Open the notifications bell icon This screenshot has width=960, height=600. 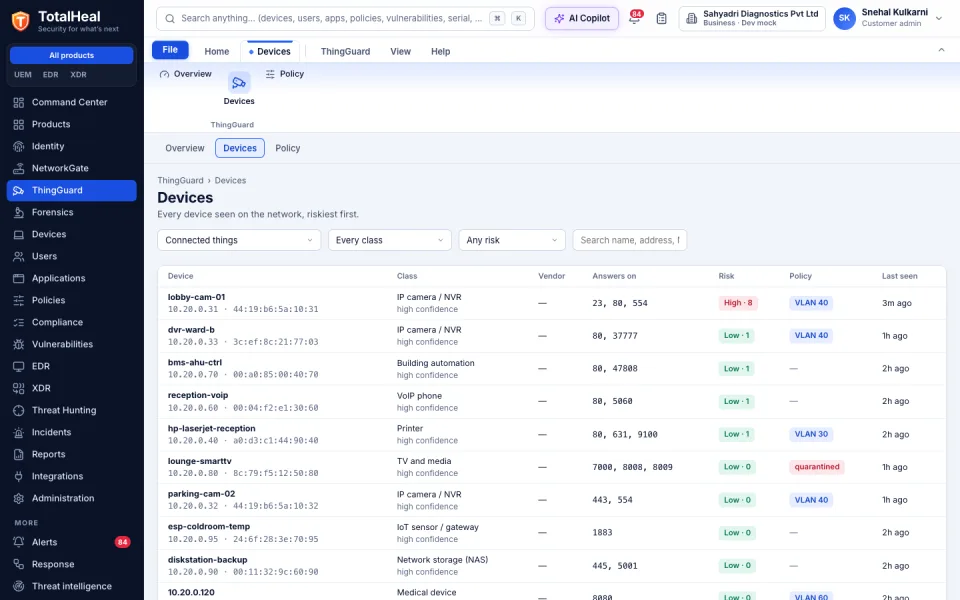634,18
